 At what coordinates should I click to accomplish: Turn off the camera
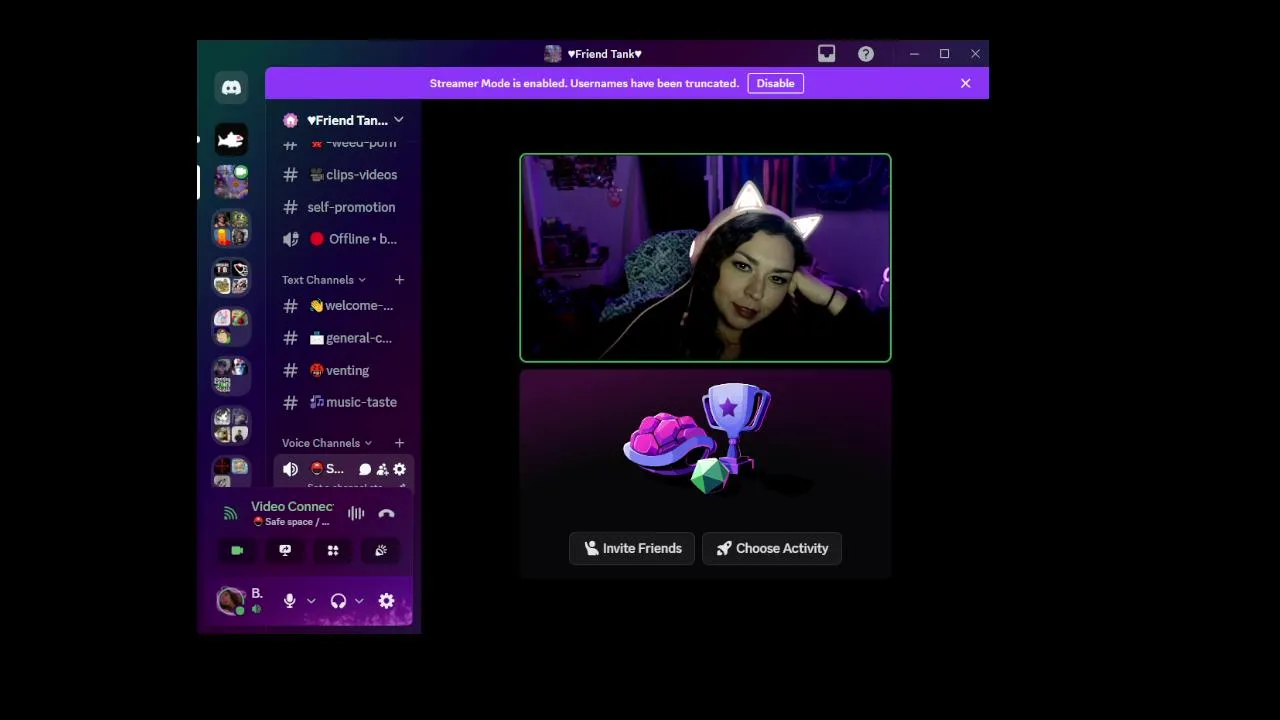pyautogui.click(x=237, y=551)
